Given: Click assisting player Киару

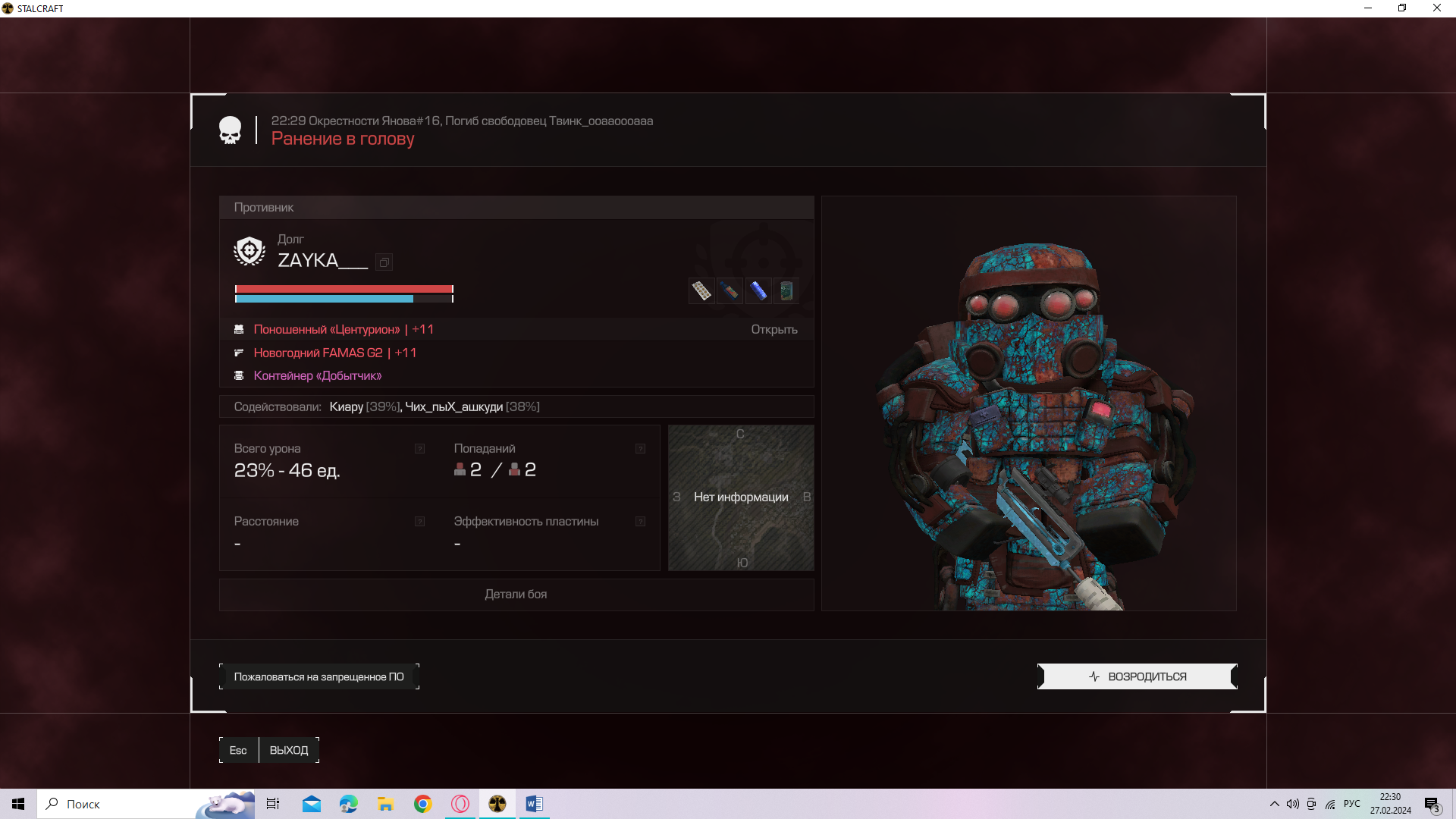Looking at the screenshot, I should pos(347,407).
